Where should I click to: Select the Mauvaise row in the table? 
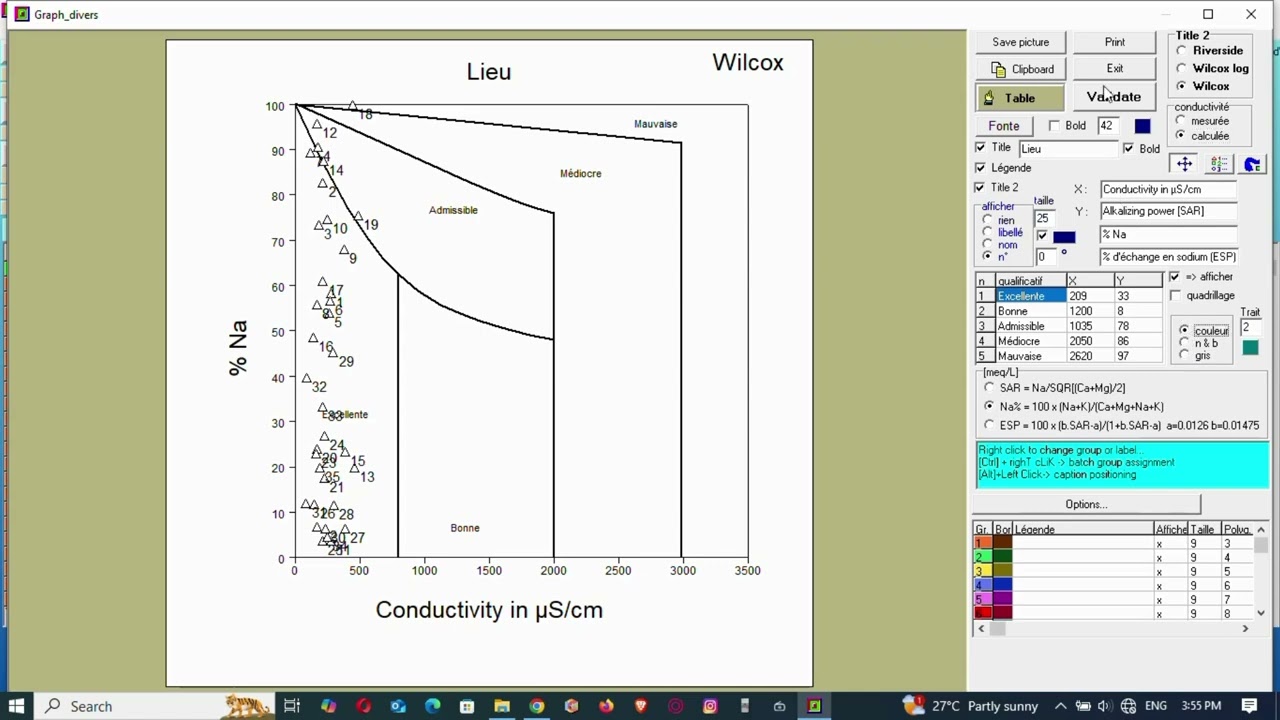[1069, 356]
